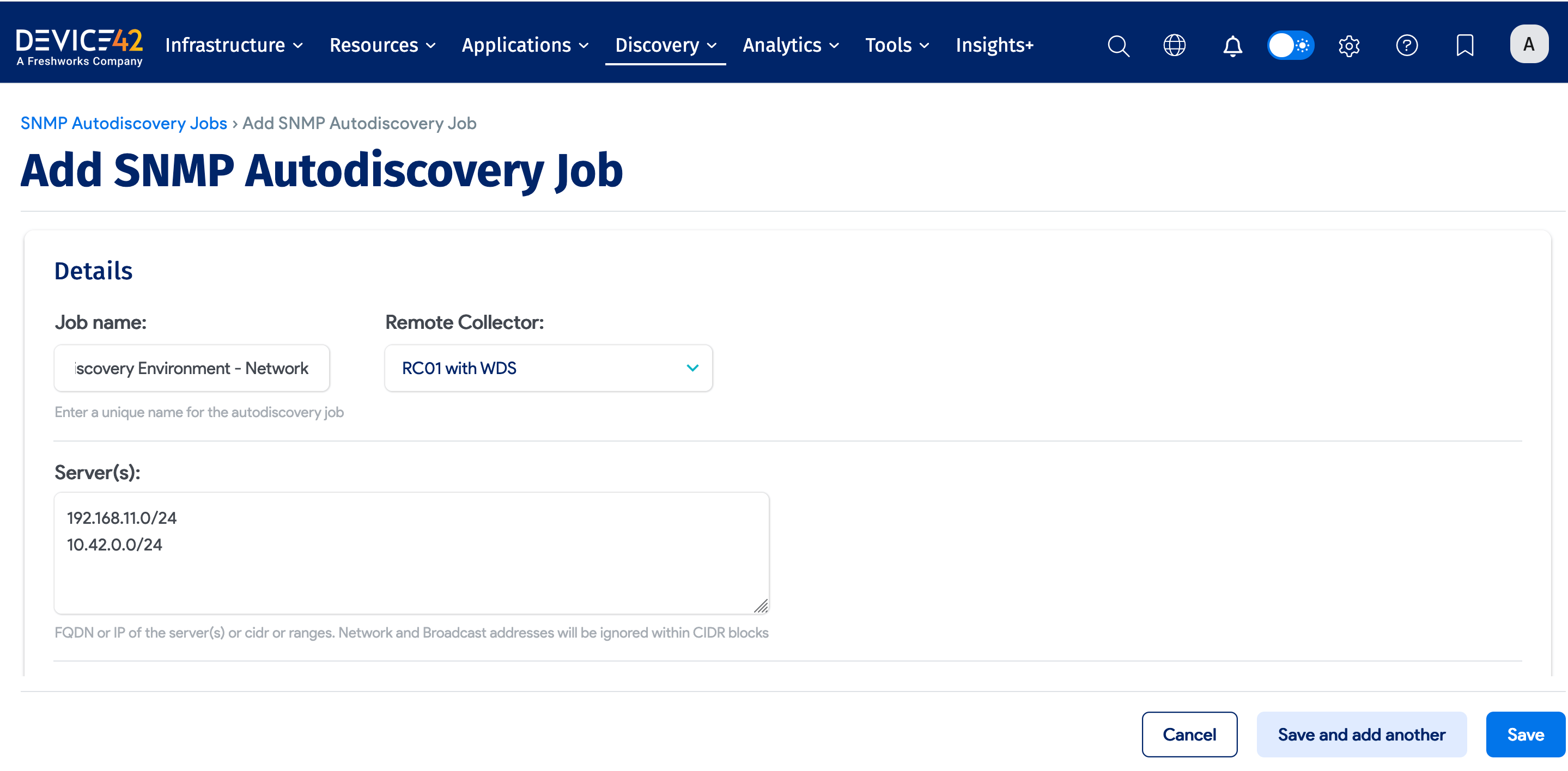Screen dimensions: 1568x771
Task: Click the language globe icon
Action: click(1174, 46)
